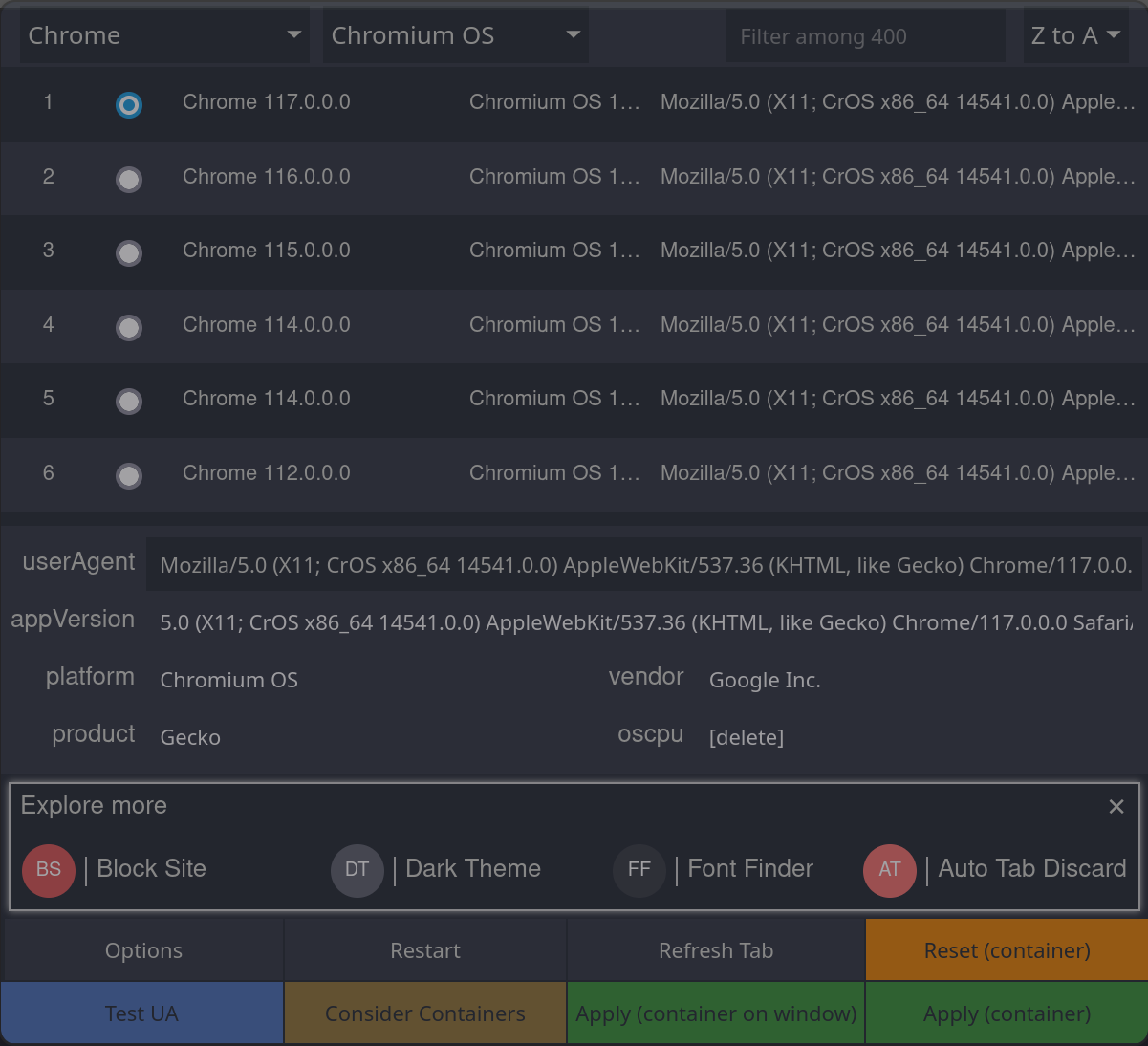This screenshot has height=1046, width=1148.
Task: Click the Explore more heading
Action: click(x=94, y=806)
